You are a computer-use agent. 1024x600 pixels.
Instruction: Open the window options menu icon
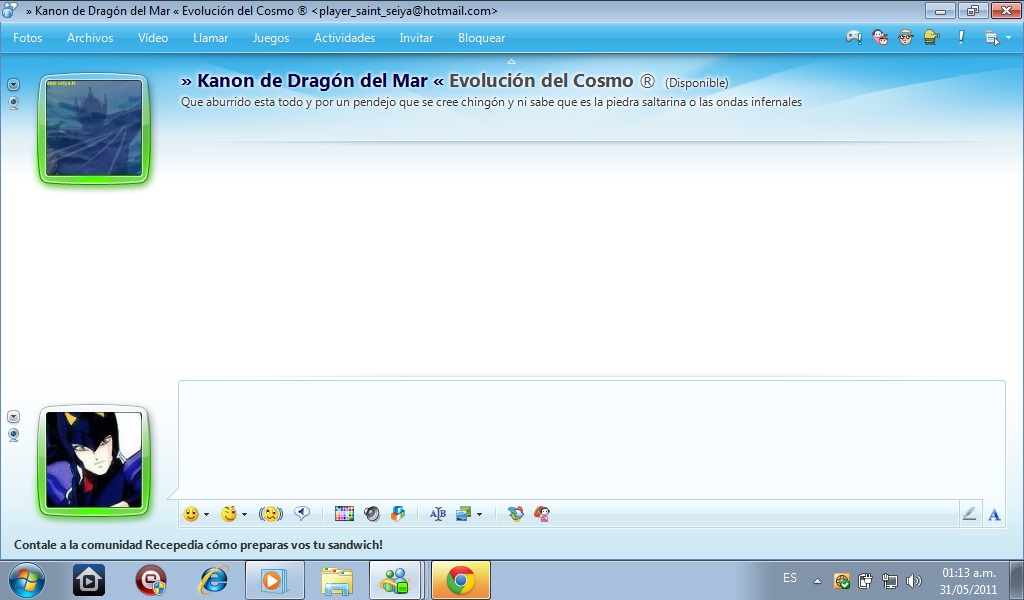[x=992, y=38]
